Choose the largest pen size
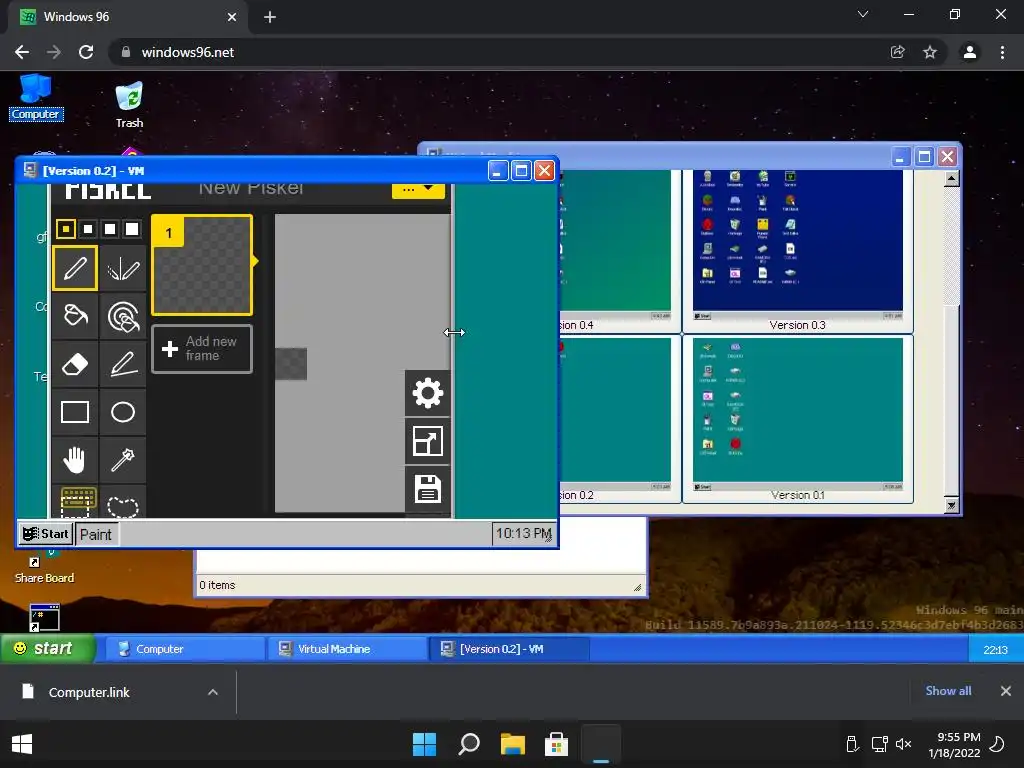 point(132,229)
